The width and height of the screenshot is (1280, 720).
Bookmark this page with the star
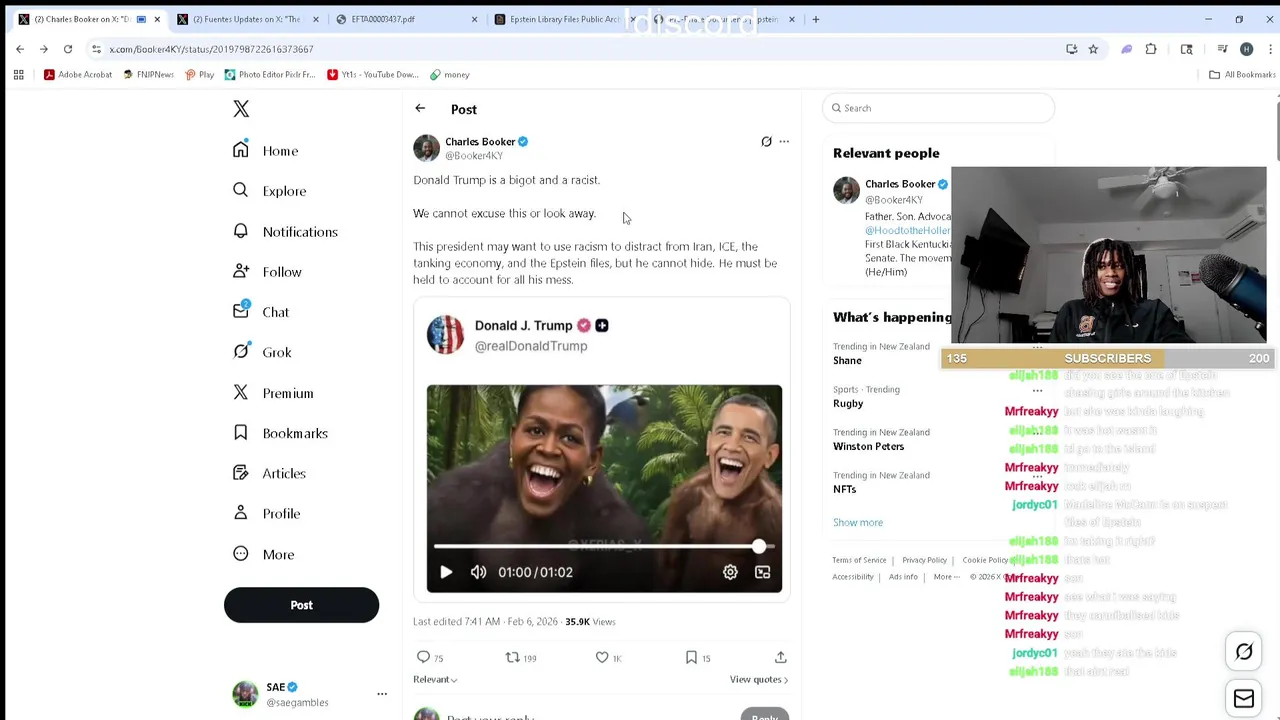1093,49
